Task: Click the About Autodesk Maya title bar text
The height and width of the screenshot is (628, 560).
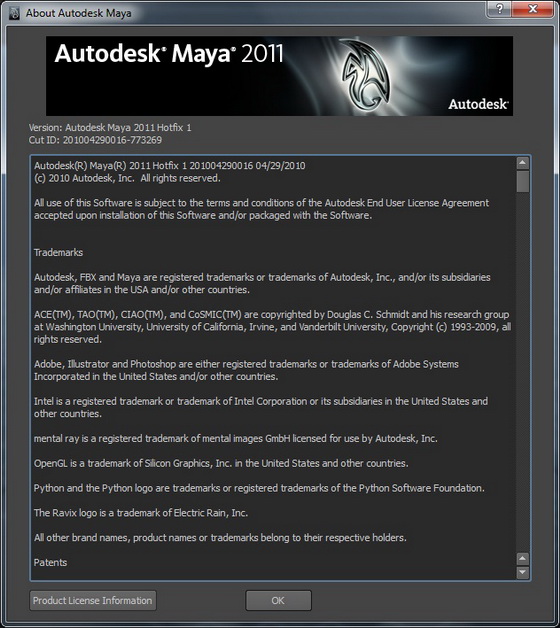Action: [79, 13]
